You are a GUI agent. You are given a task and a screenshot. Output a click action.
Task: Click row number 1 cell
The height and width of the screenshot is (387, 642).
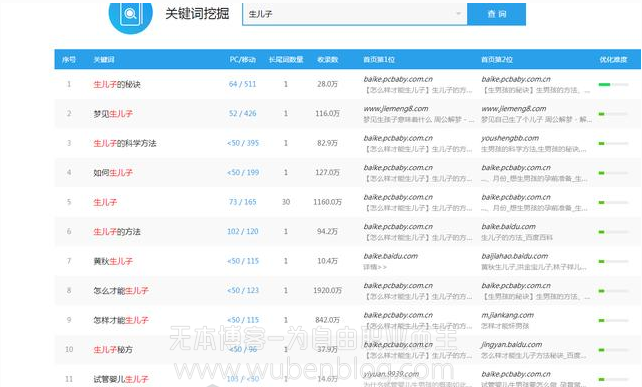(x=69, y=84)
